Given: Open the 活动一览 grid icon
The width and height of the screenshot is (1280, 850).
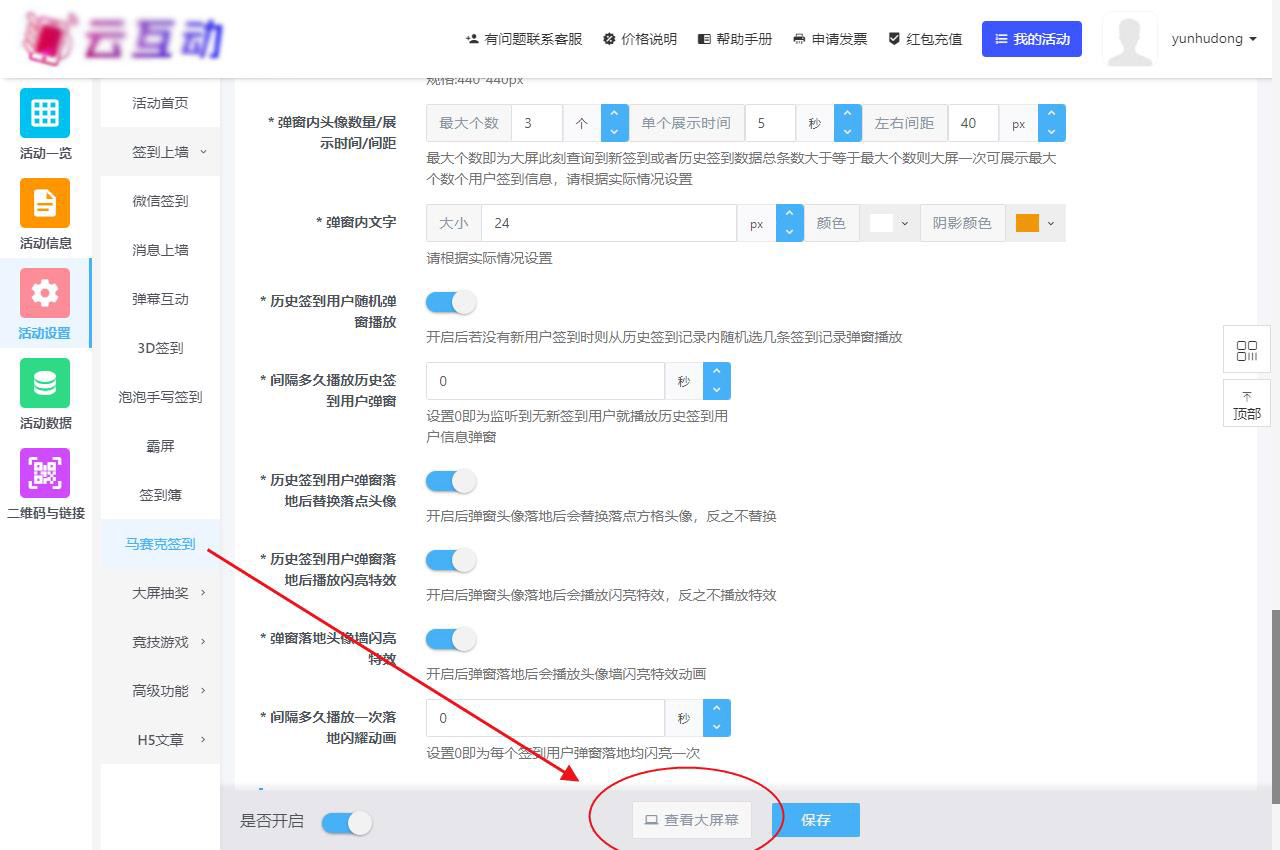Looking at the screenshot, I should (45, 113).
